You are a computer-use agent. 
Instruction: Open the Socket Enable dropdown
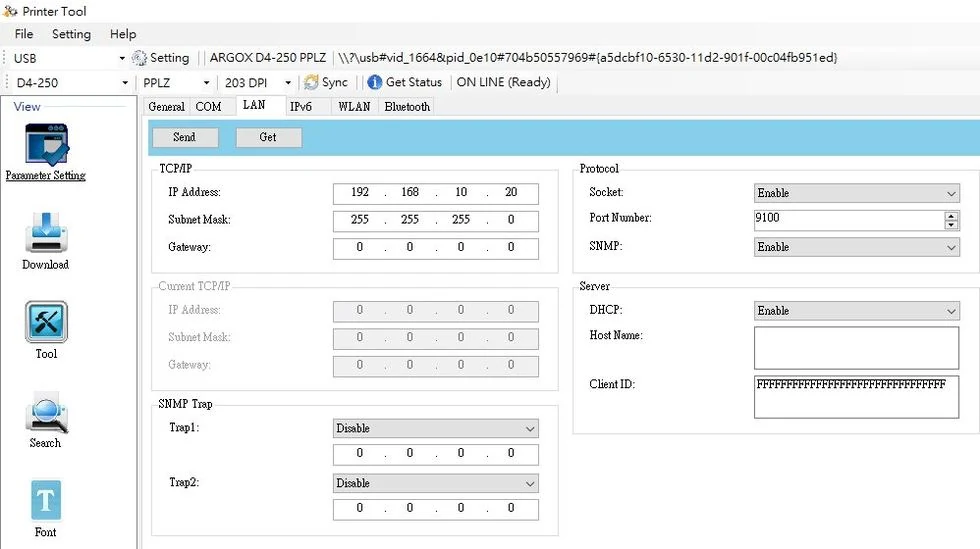pyautogui.click(x=856, y=193)
